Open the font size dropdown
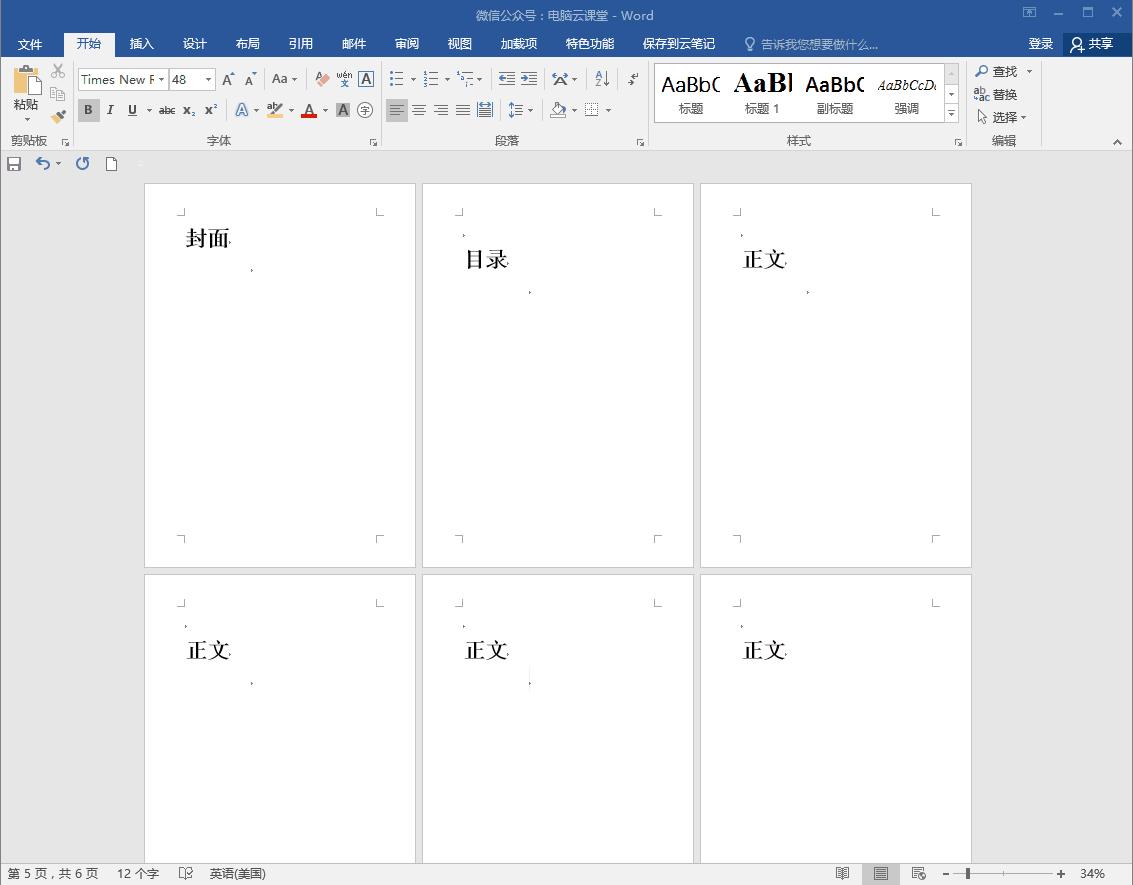The width and height of the screenshot is (1133, 885). (x=208, y=80)
